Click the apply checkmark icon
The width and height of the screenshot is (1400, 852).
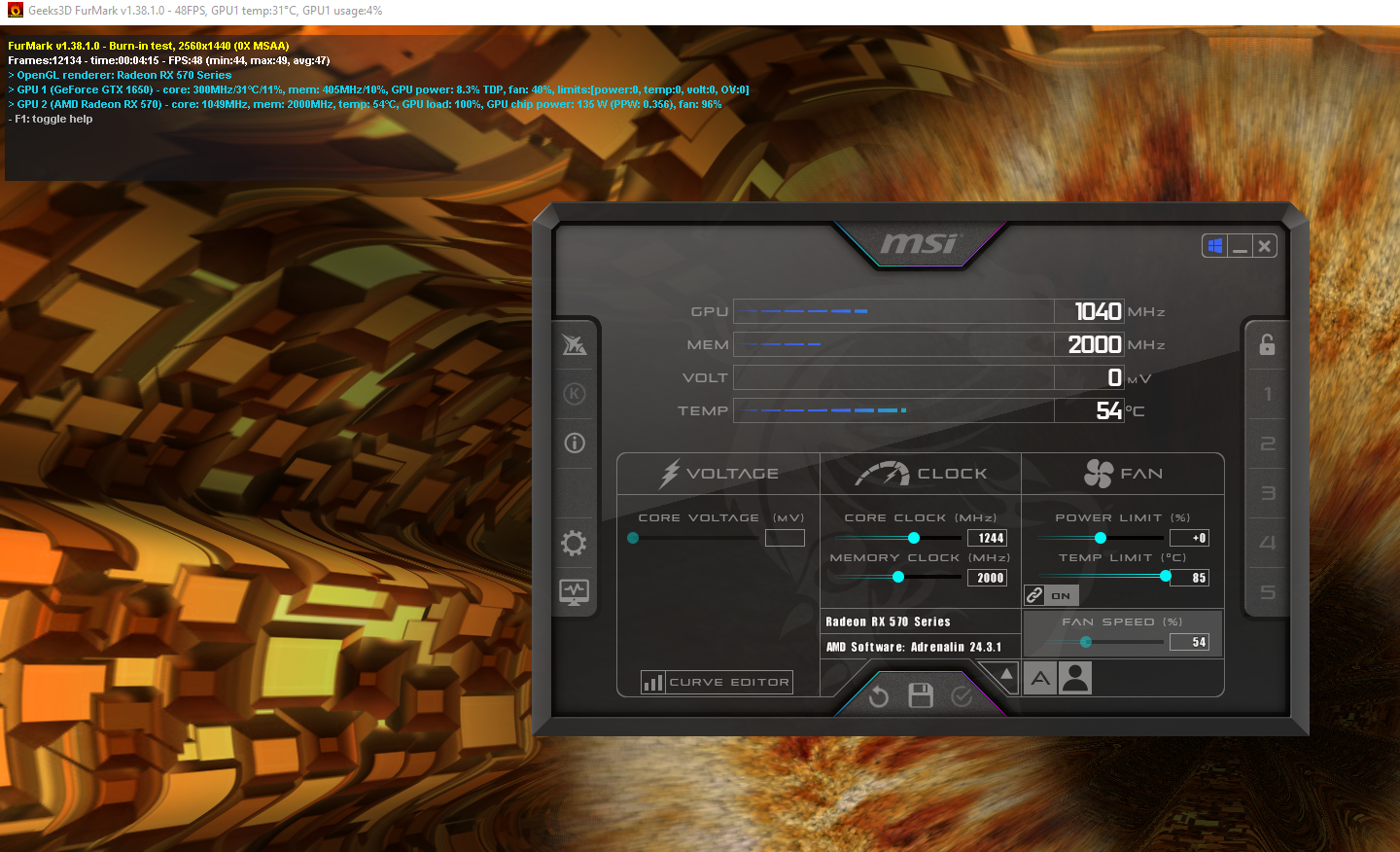point(962,696)
